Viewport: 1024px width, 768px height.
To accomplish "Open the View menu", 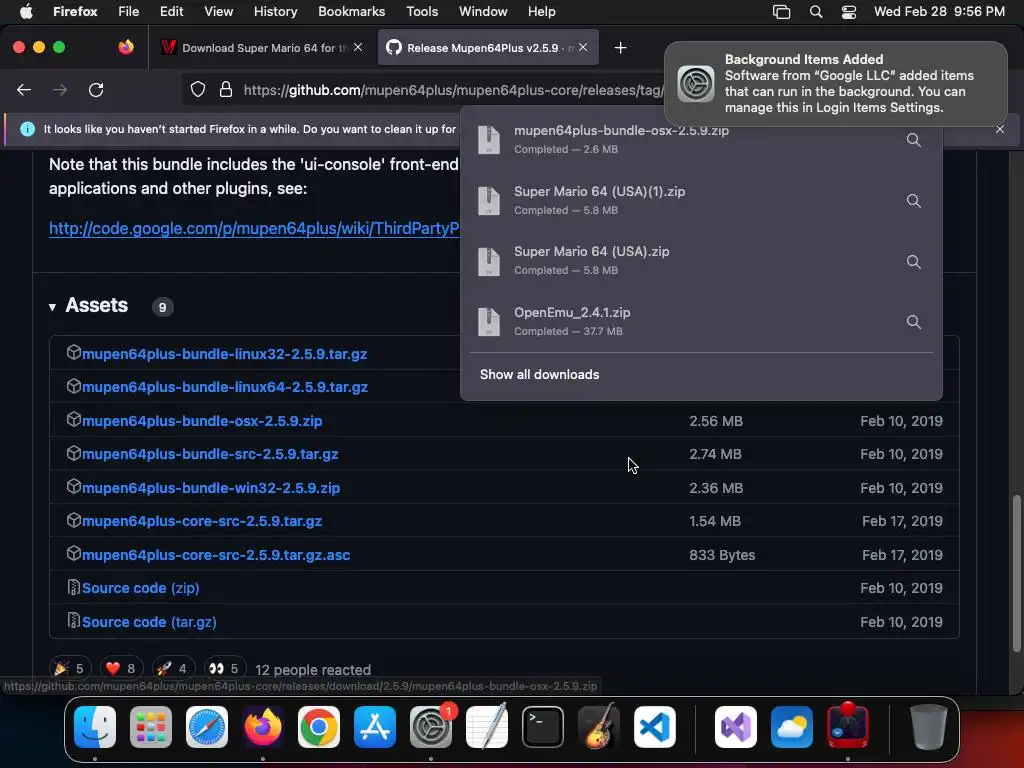I will (218, 11).
